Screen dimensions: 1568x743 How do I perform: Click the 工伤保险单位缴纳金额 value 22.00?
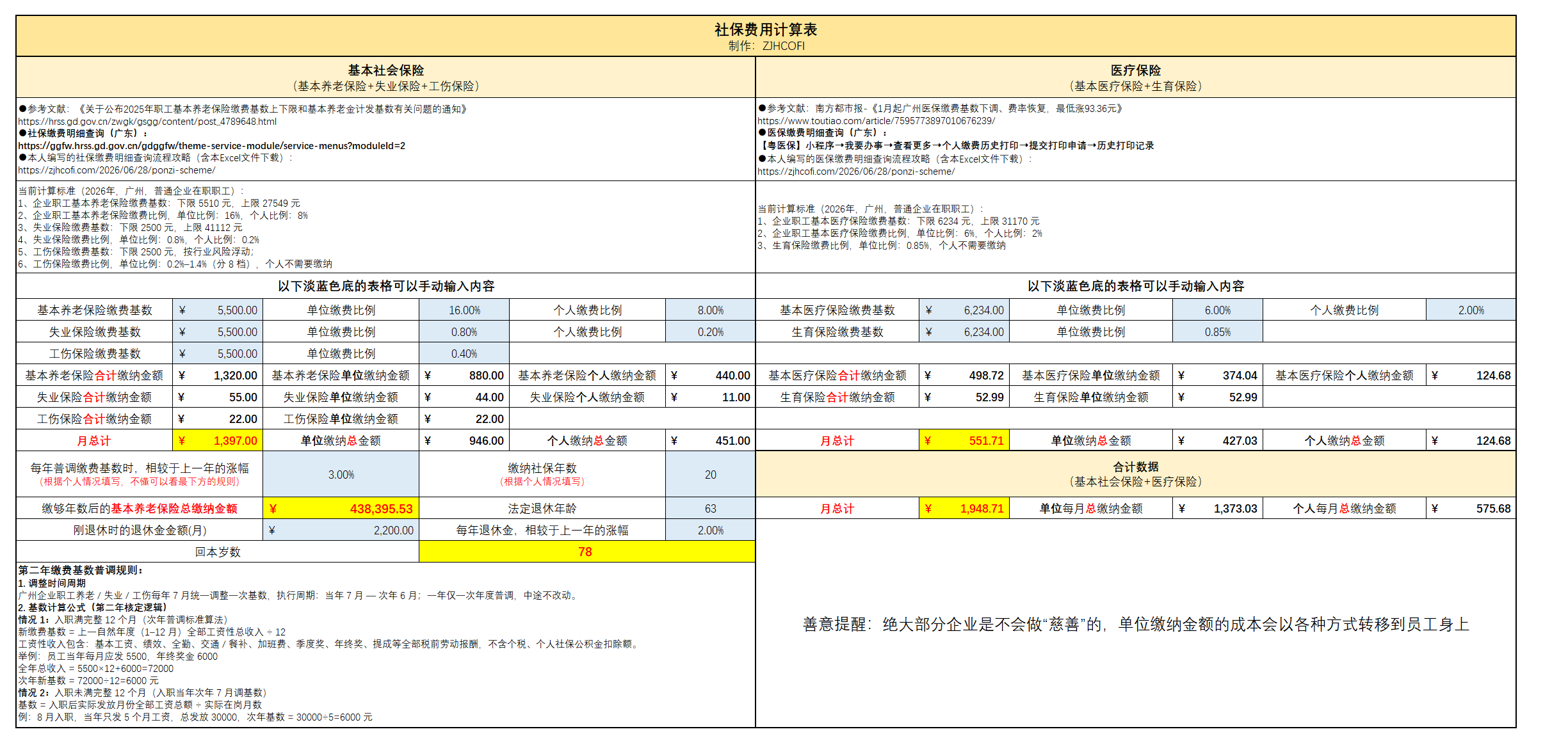tap(464, 419)
